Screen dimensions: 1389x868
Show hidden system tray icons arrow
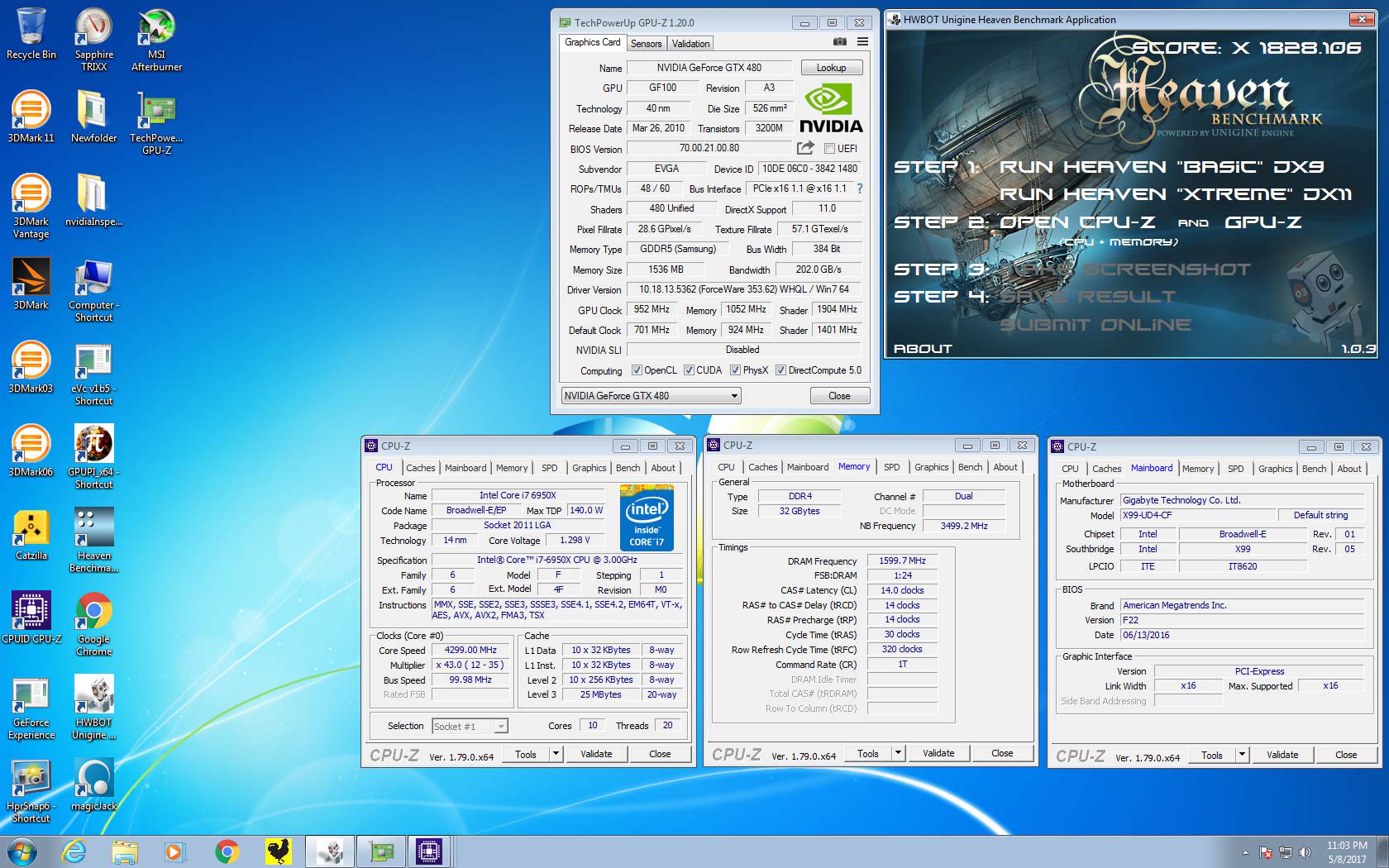point(1245,852)
